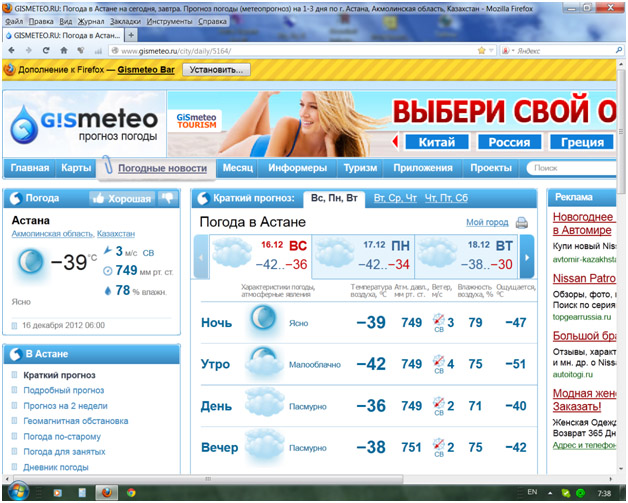This screenshot has width=628, height=503.
Task: Open the Приложения navigation tab
Action: pos(423,168)
